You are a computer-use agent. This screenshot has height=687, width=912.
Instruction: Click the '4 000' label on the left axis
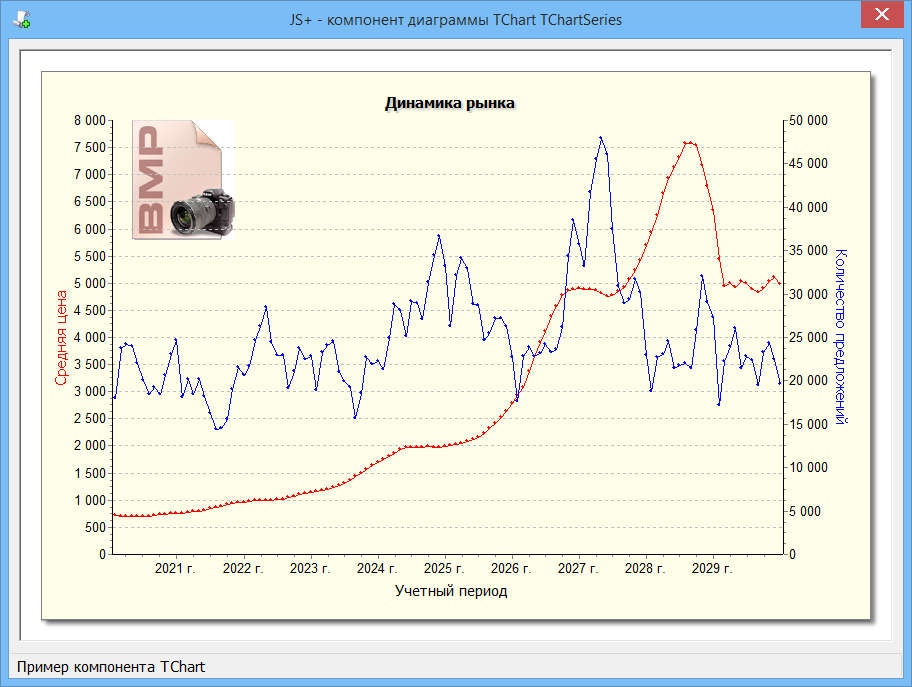coord(89,337)
